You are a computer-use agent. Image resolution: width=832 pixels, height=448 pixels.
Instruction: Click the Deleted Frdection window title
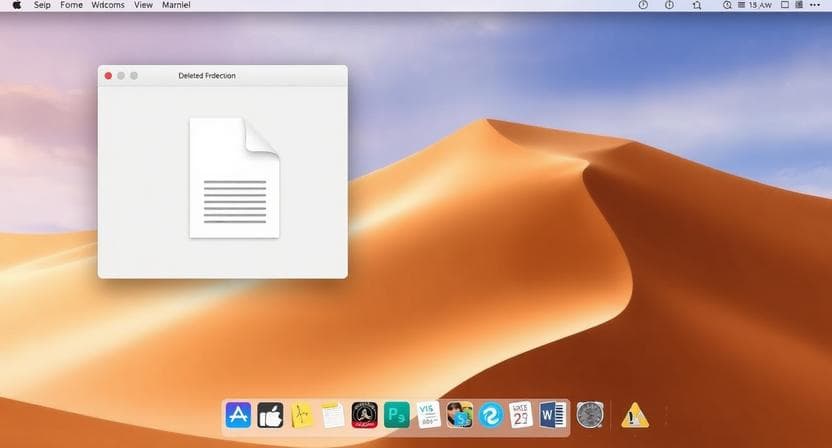[x=207, y=76]
